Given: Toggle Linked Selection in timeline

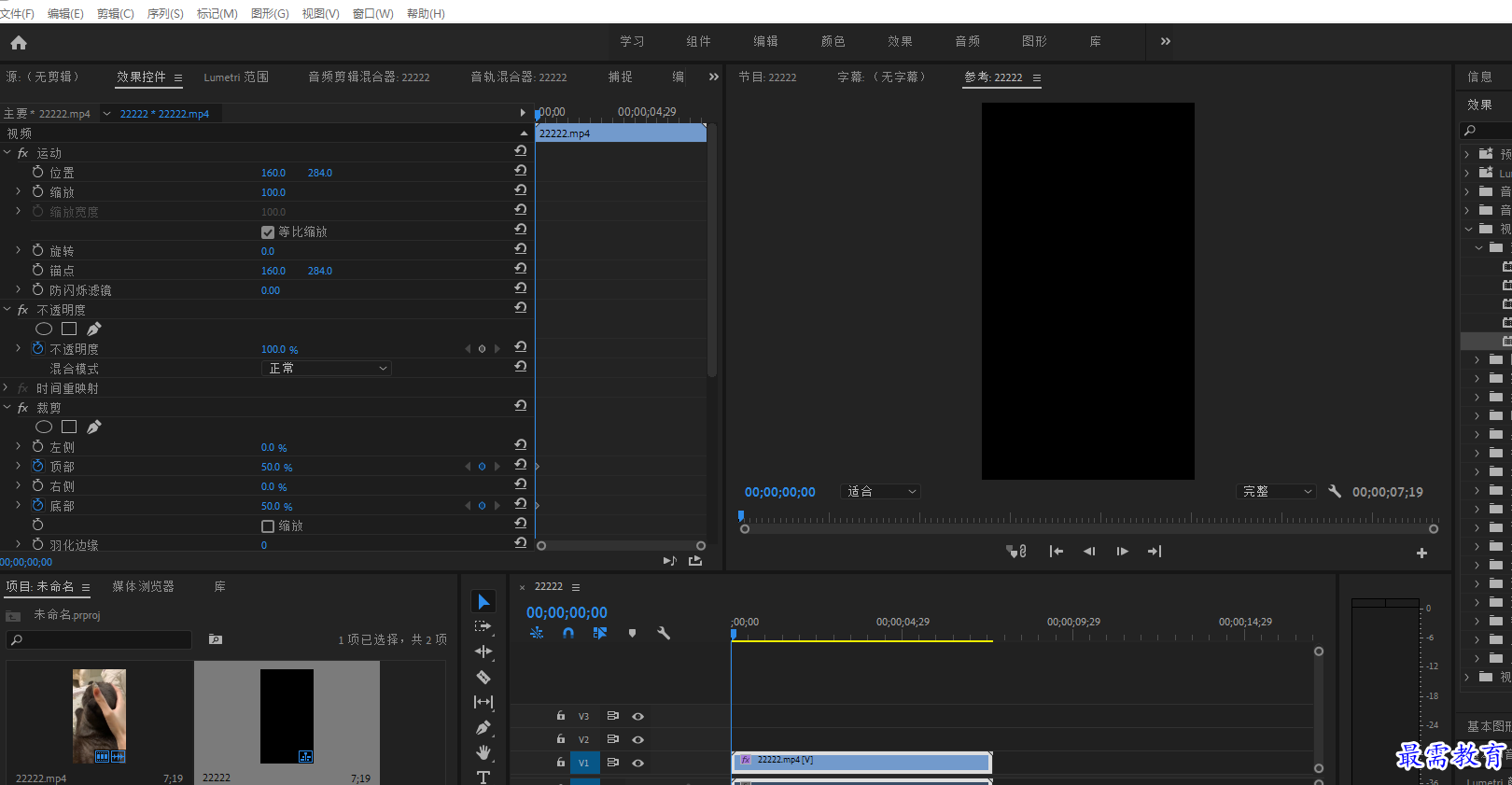Looking at the screenshot, I should click(600, 633).
